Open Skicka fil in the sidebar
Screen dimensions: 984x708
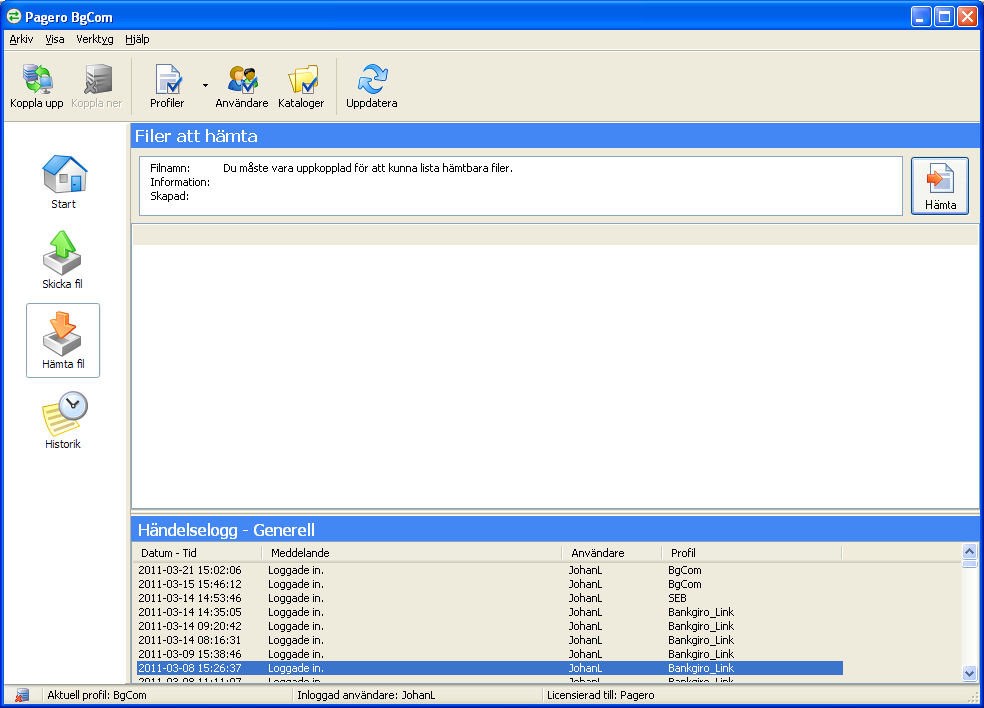click(63, 260)
